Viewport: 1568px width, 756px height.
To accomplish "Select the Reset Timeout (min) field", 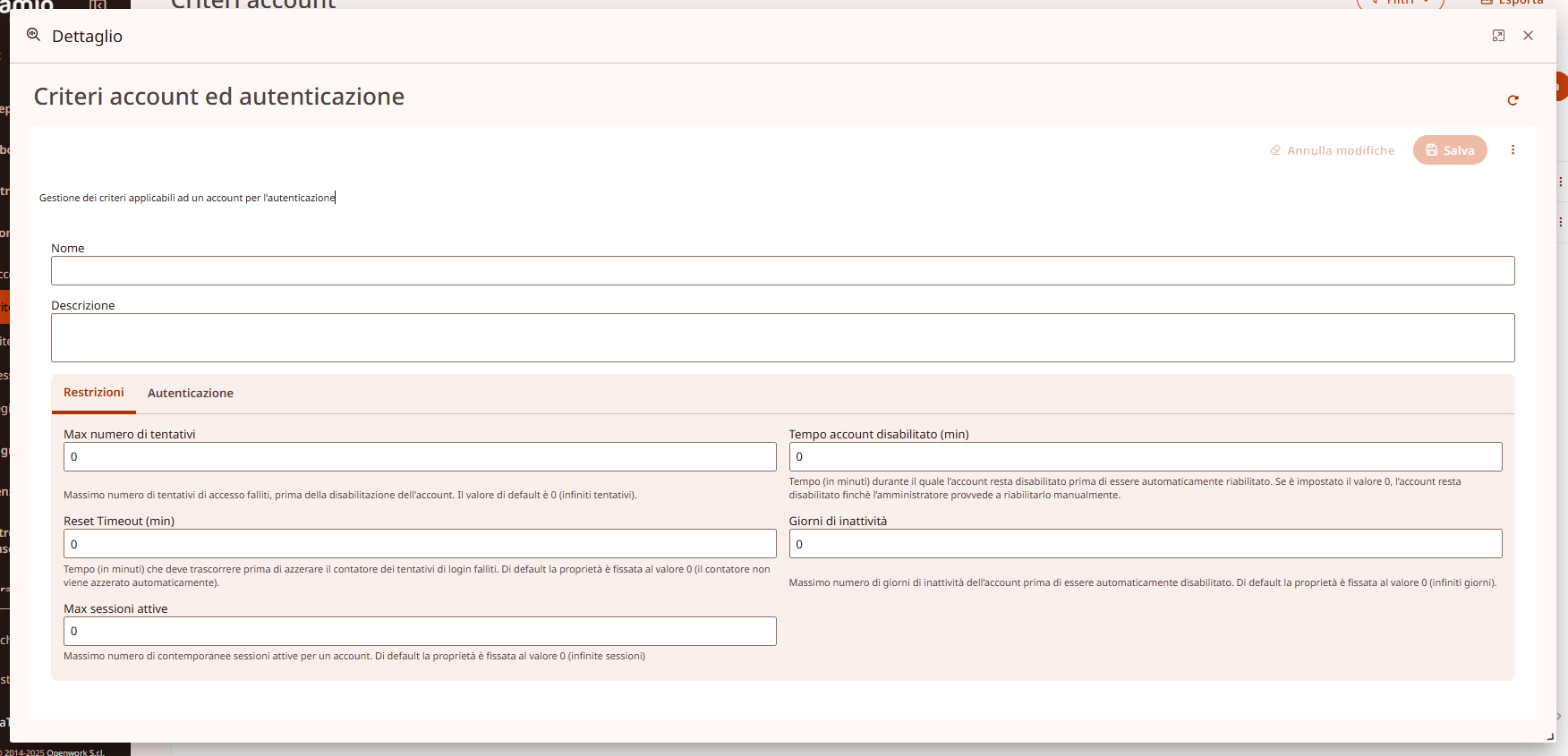I will (x=419, y=544).
